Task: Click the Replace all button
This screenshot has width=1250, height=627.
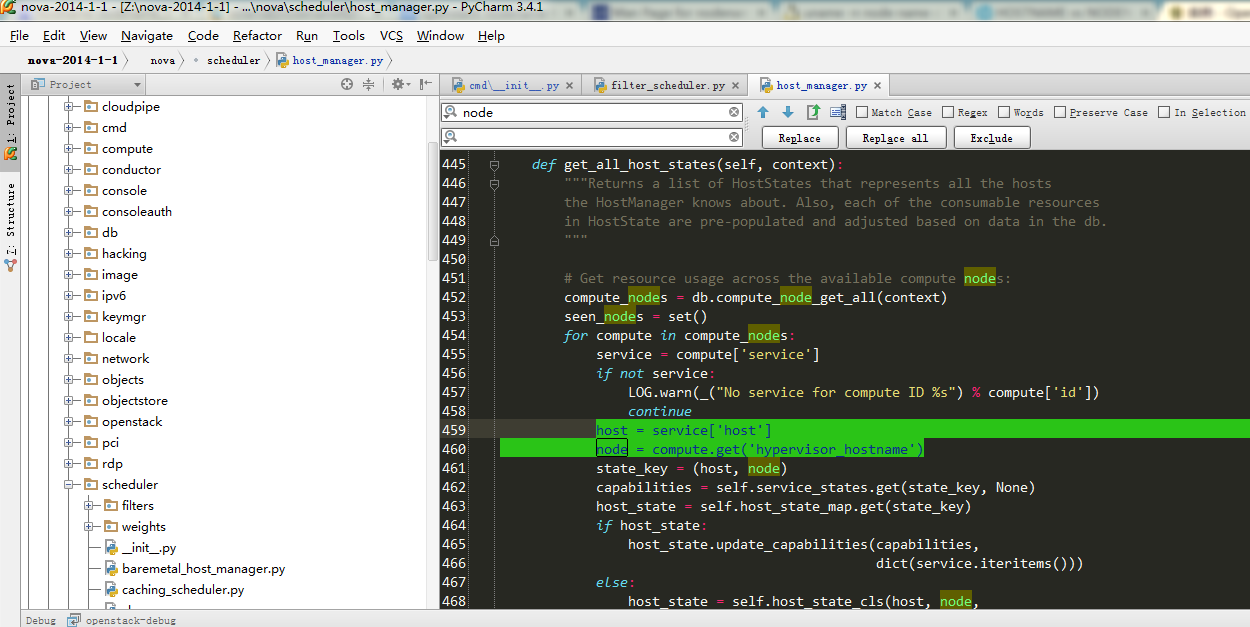Action: pyautogui.click(x=895, y=138)
